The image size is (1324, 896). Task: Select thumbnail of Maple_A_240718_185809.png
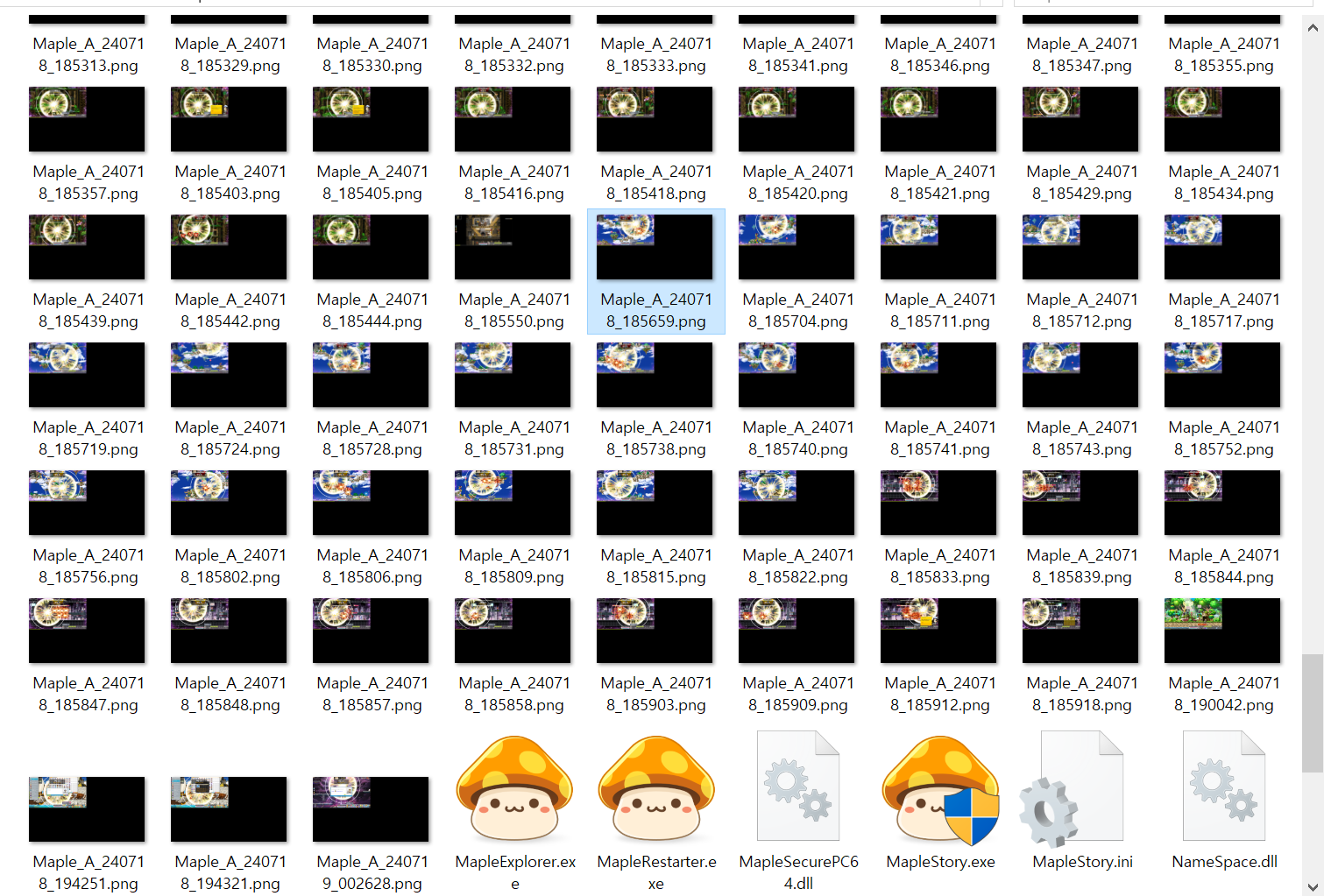513,503
